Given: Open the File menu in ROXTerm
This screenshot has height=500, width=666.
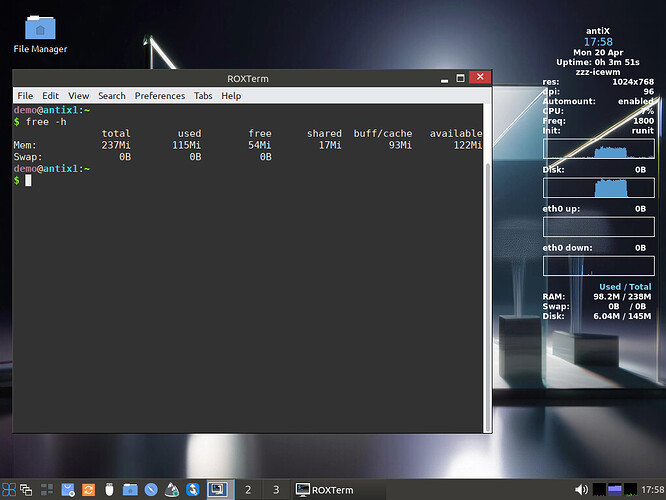Looking at the screenshot, I should pos(25,96).
